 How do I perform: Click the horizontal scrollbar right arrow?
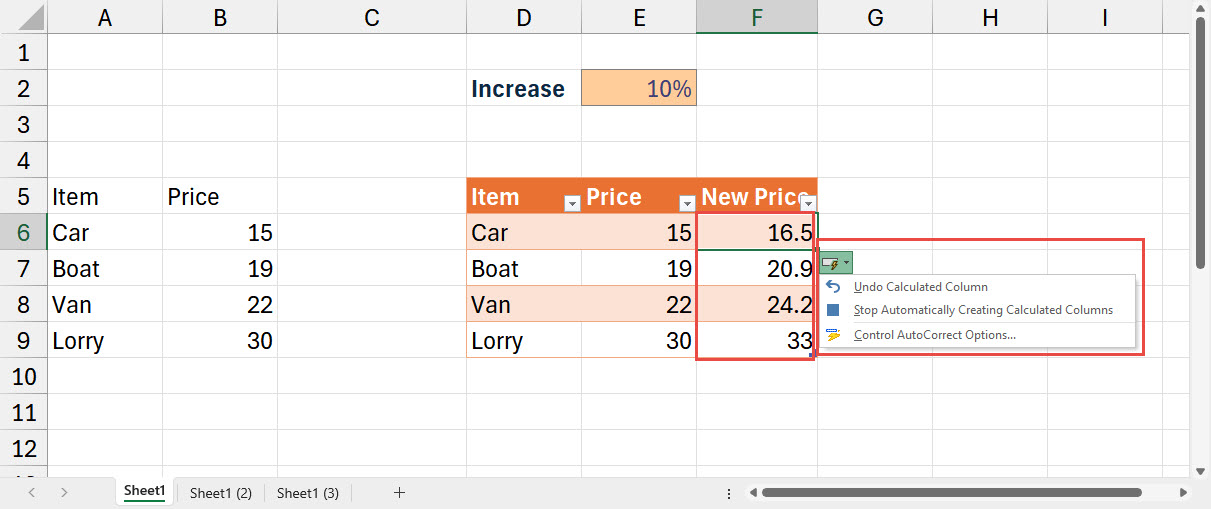point(1185,493)
